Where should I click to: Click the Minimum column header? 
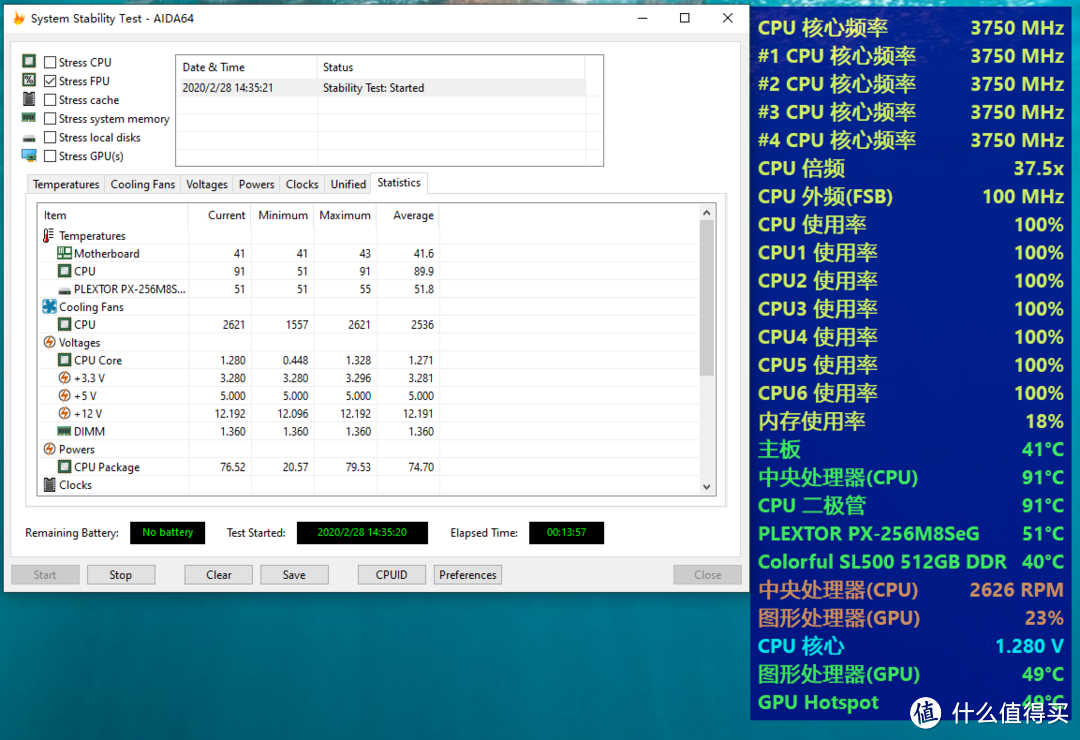pyautogui.click(x=282, y=215)
